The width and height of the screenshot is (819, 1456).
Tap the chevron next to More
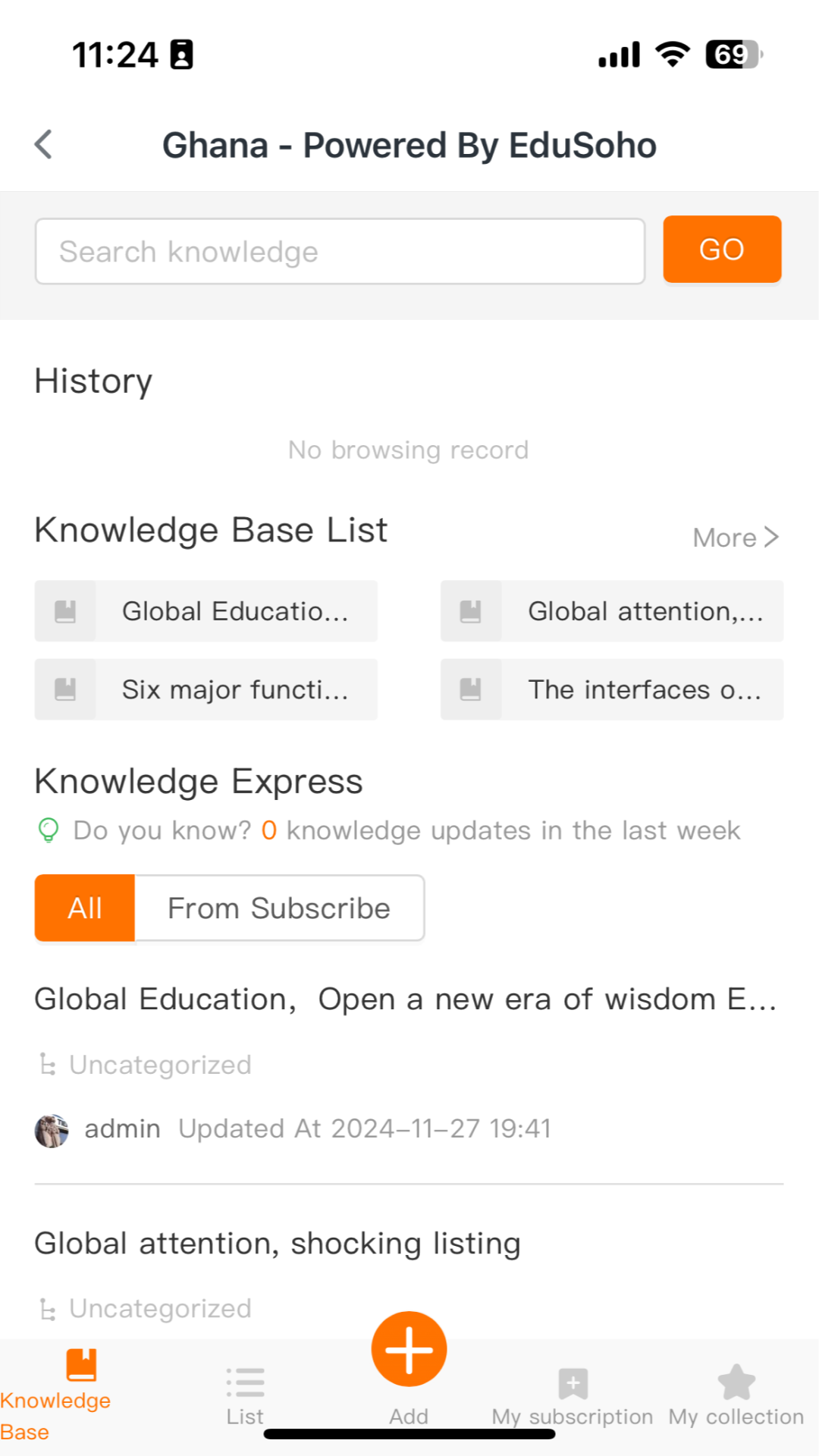click(x=771, y=537)
